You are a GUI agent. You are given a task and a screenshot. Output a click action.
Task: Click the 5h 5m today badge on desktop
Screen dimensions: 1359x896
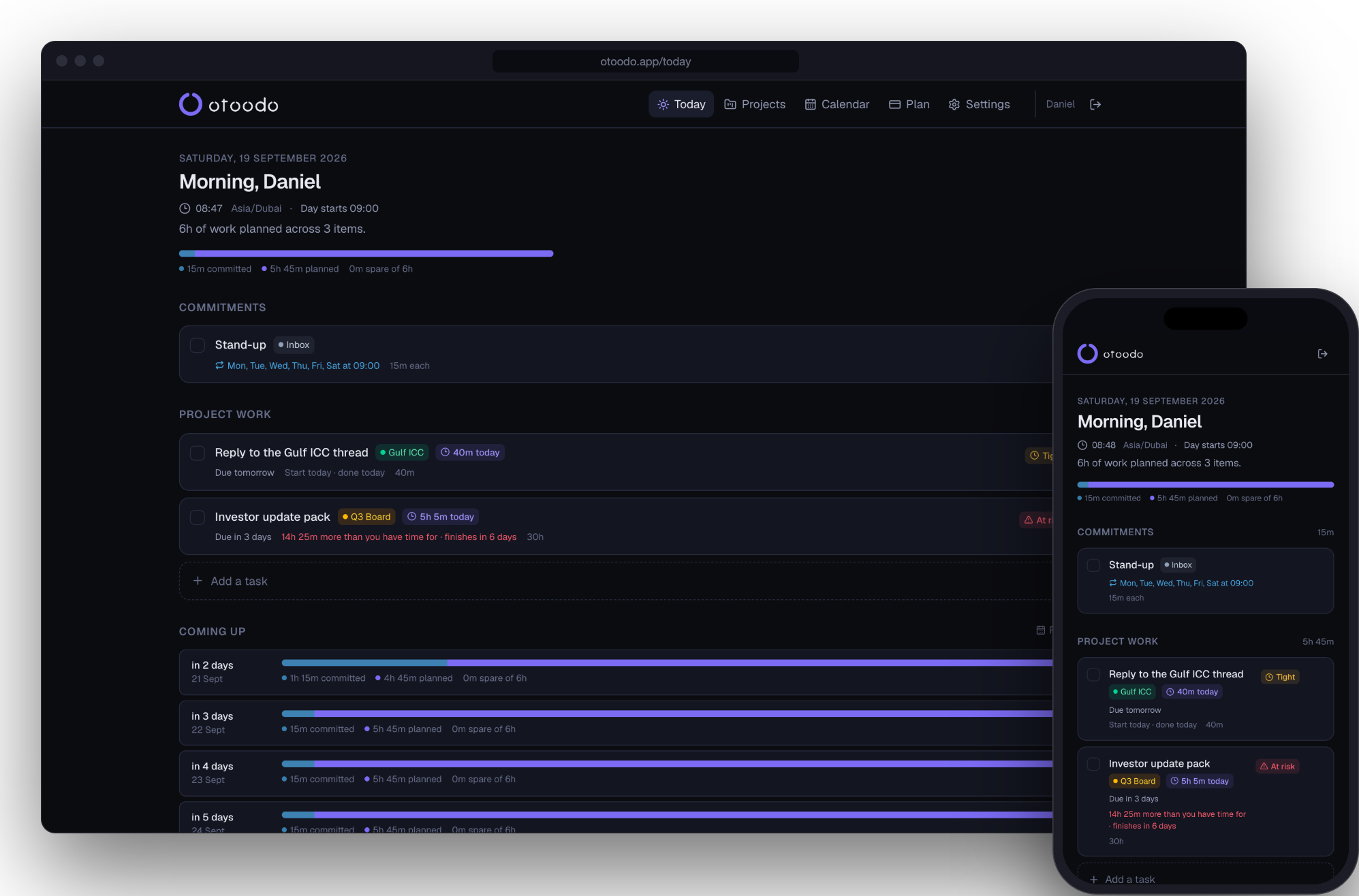[x=441, y=517]
